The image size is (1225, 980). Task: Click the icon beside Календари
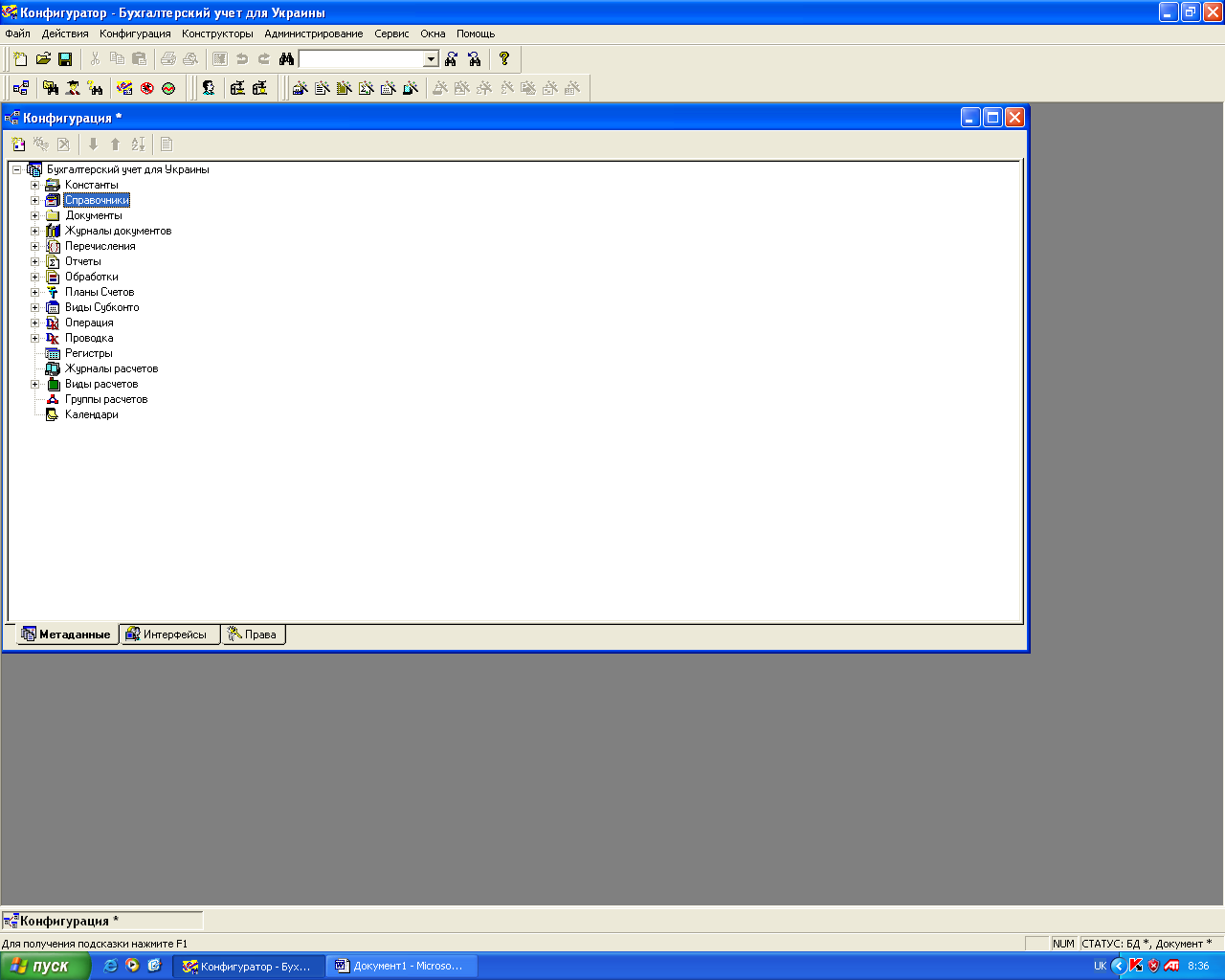click(x=53, y=414)
